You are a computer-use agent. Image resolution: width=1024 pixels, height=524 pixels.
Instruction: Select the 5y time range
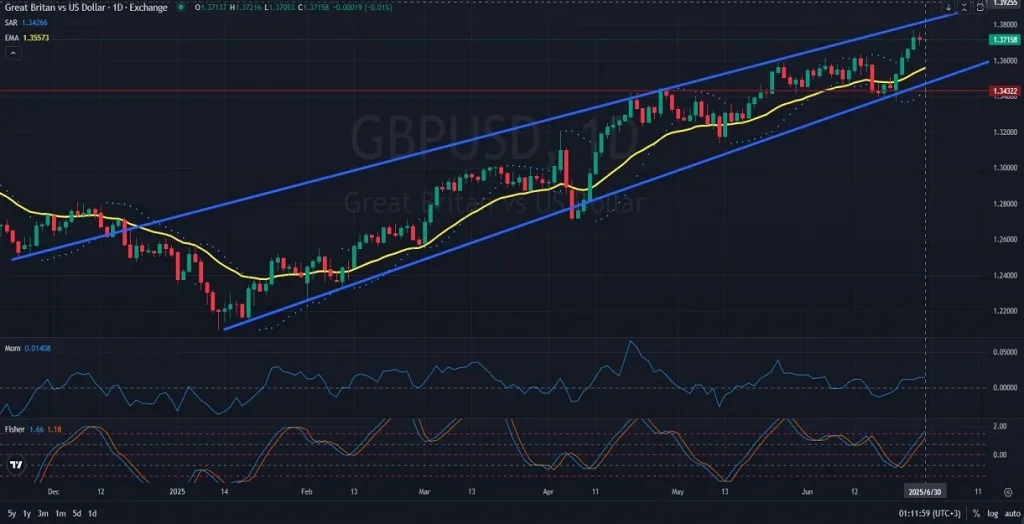pyautogui.click(x=11, y=513)
